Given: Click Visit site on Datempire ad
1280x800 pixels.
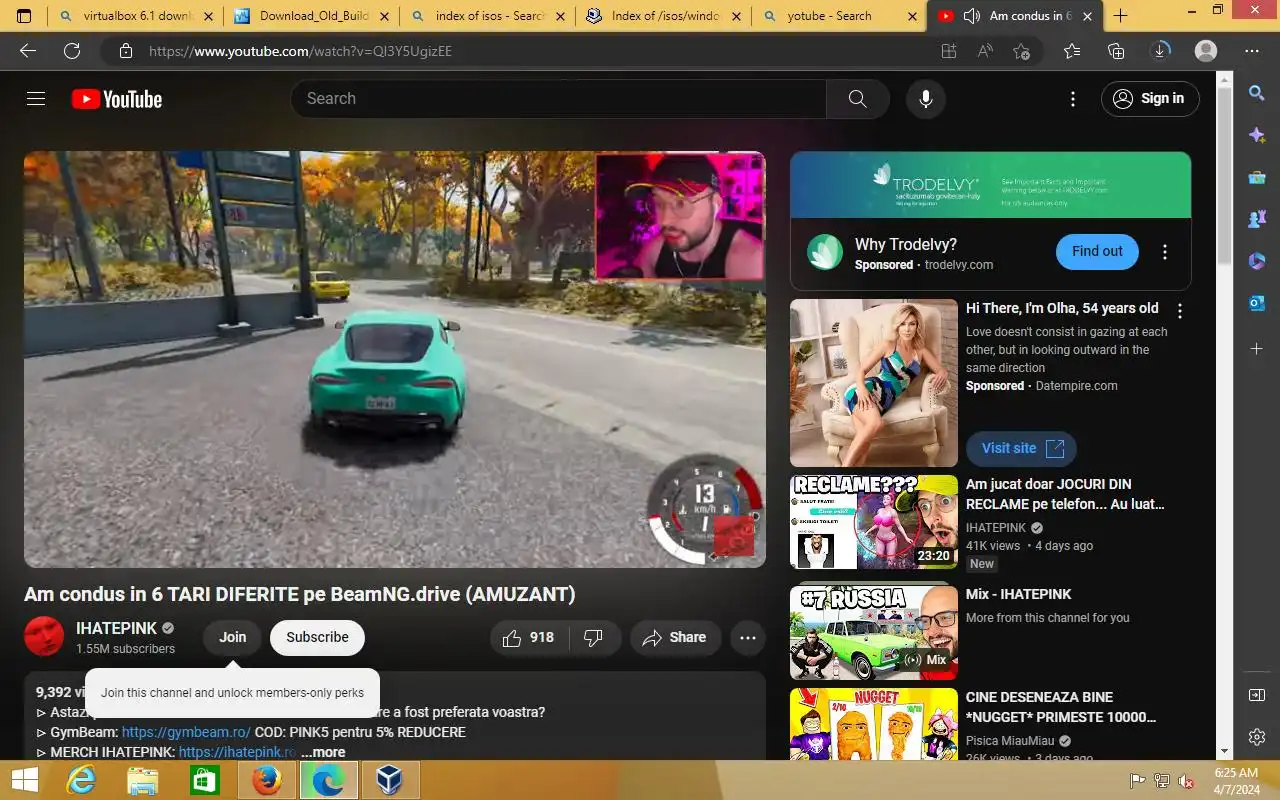Looking at the screenshot, I should coord(1021,449).
